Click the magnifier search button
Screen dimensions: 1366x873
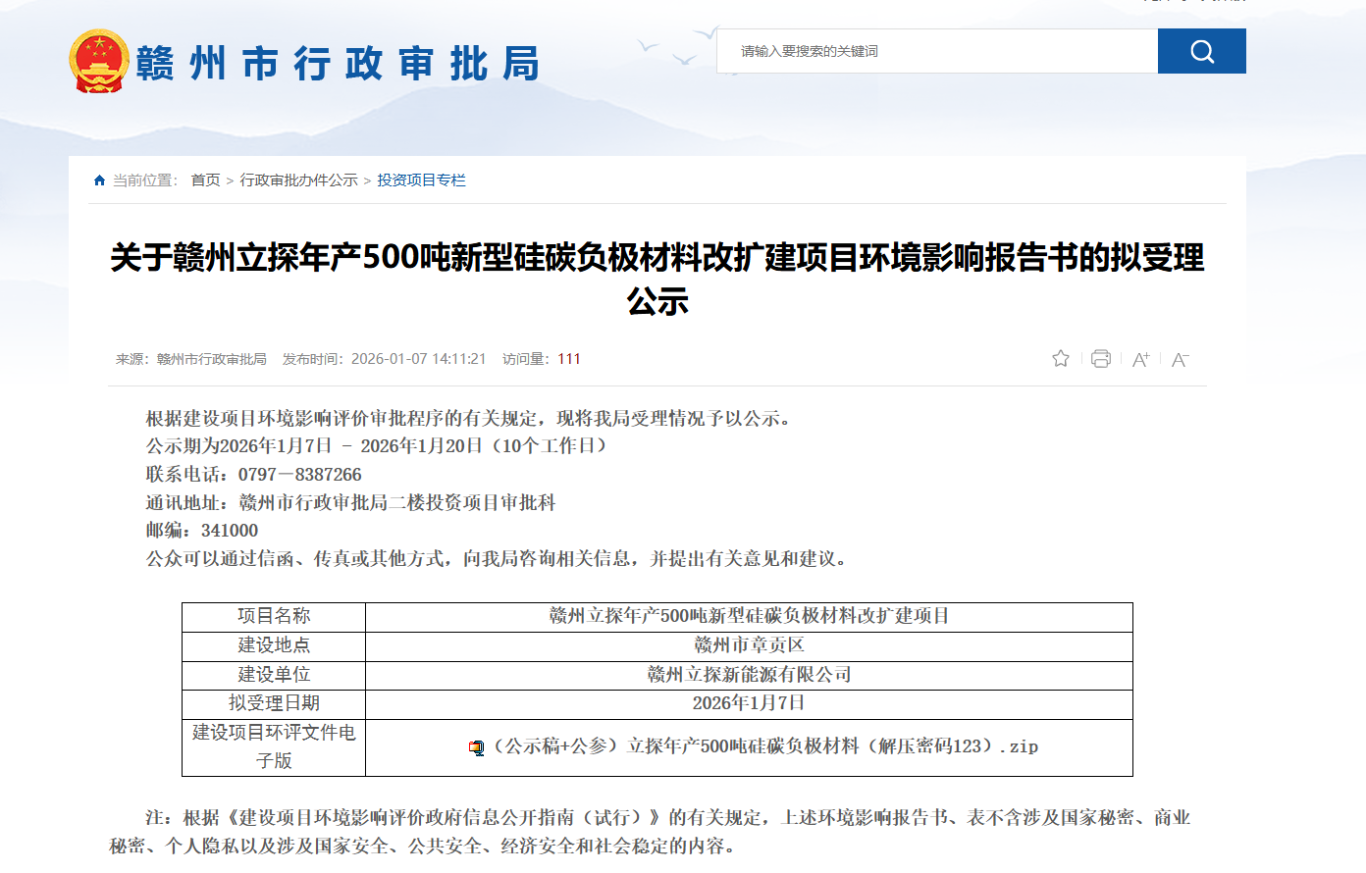(x=1201, y=51)
